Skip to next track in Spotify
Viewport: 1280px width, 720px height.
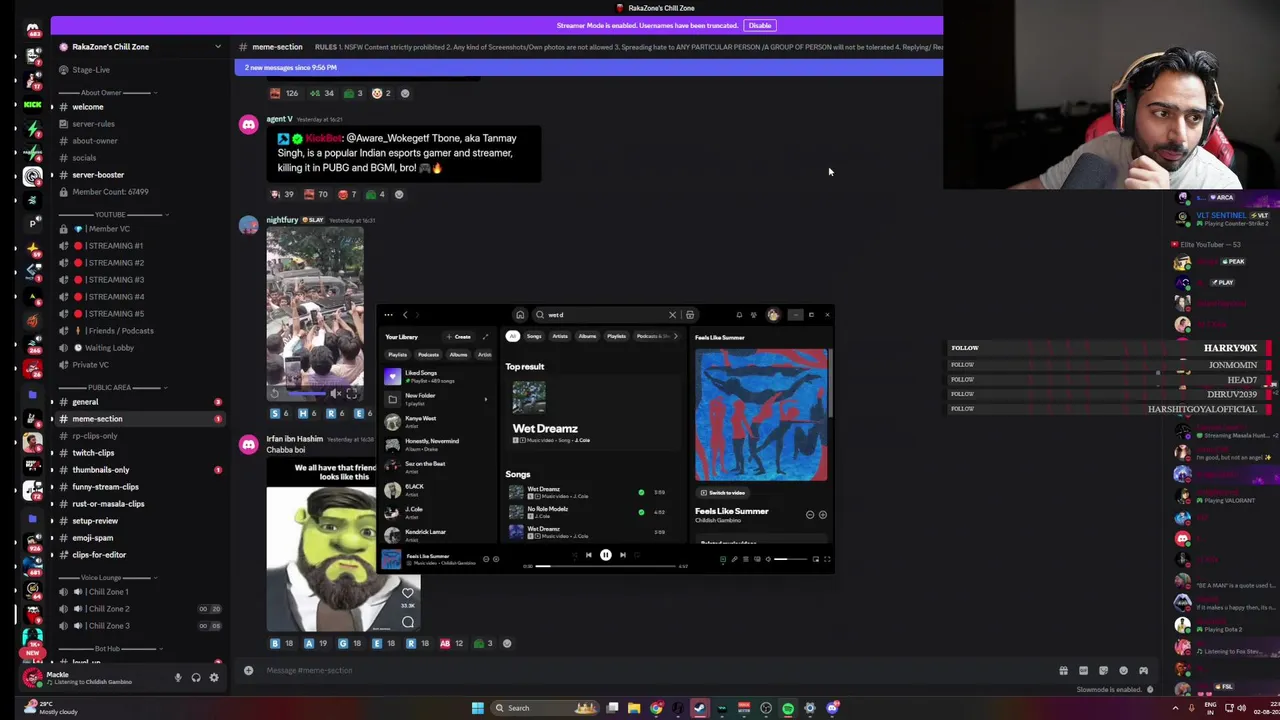[x=623, y=555]
